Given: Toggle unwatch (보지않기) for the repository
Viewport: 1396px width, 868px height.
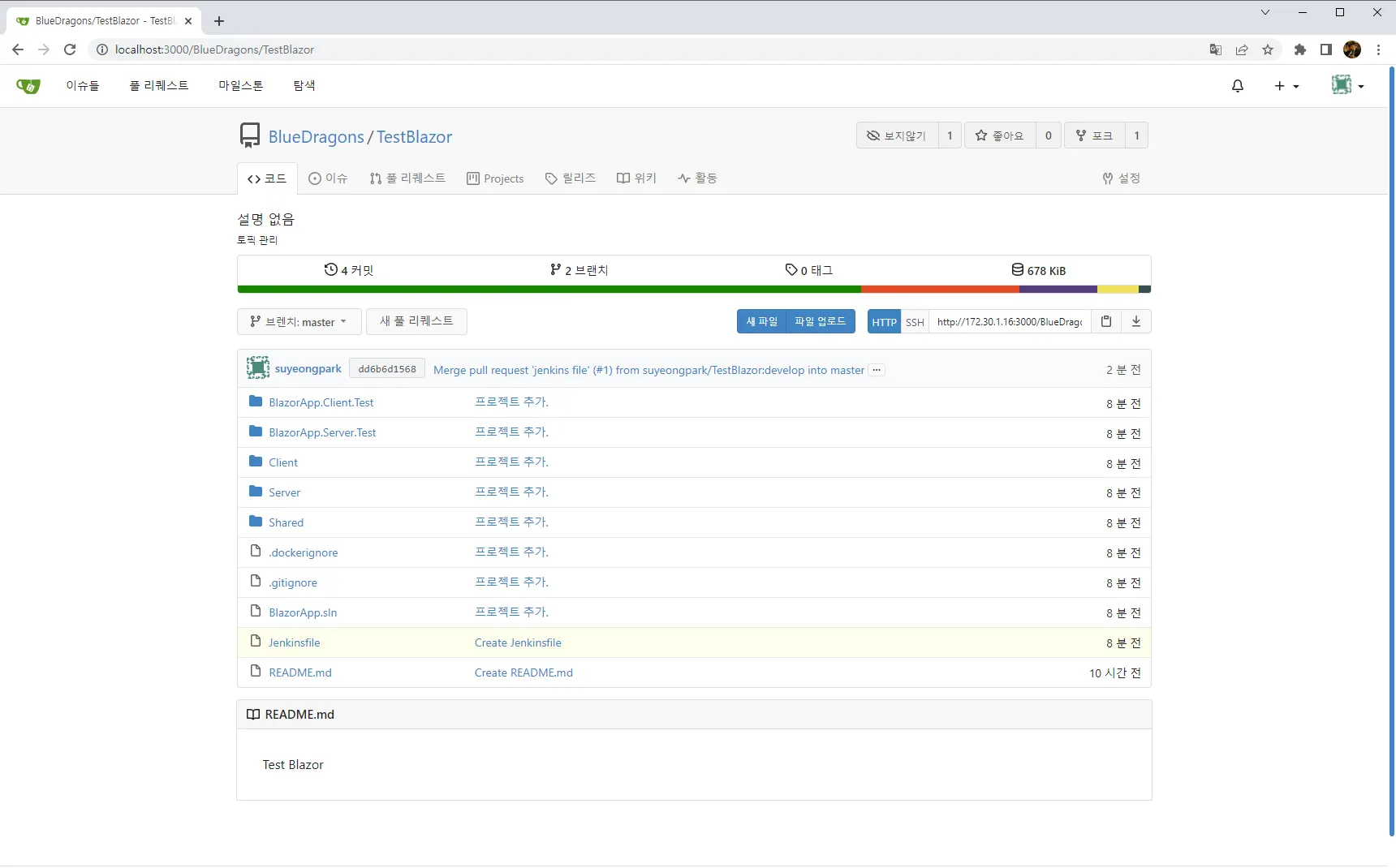Looking at the screenshot, I should [897, 135].
